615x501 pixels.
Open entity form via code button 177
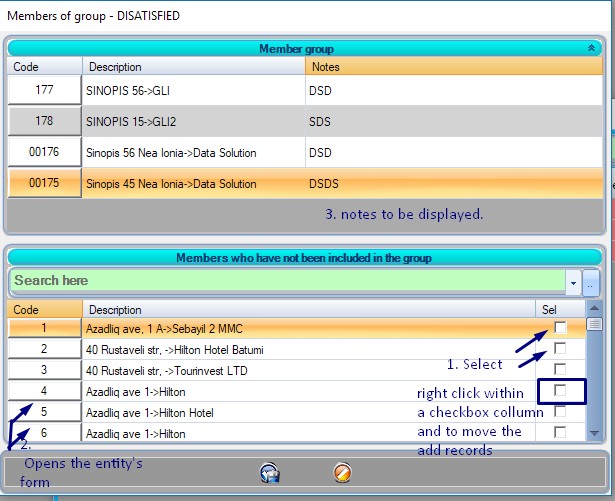pyautogui.click(x=44, y=90)
